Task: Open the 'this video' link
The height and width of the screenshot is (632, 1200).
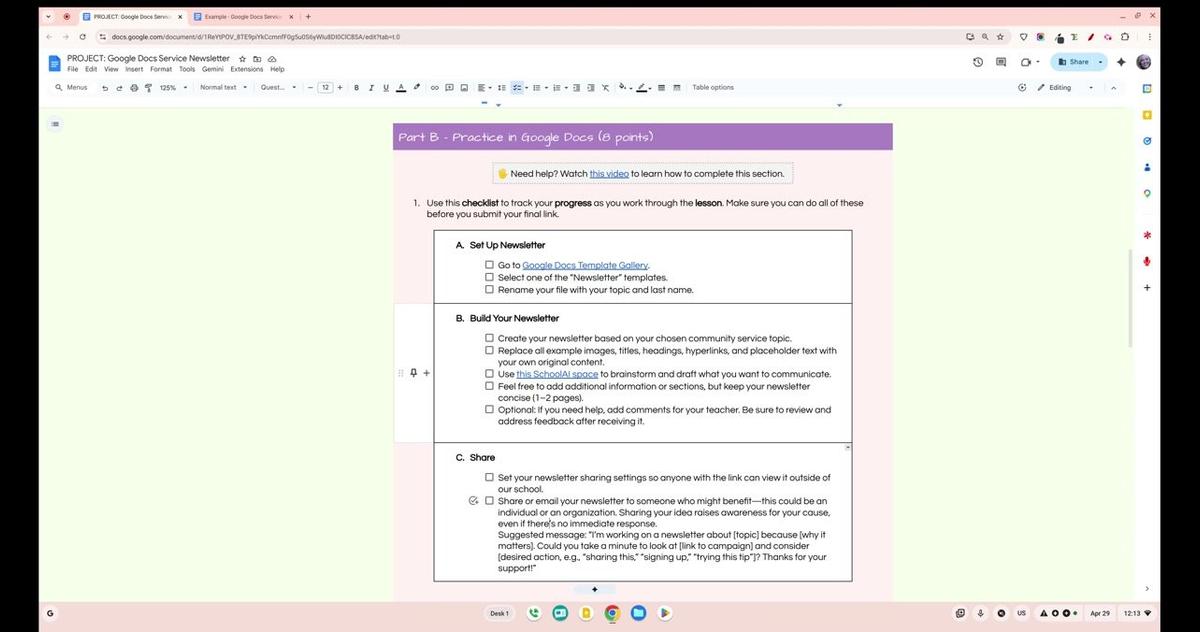Action: coord(609,174)
